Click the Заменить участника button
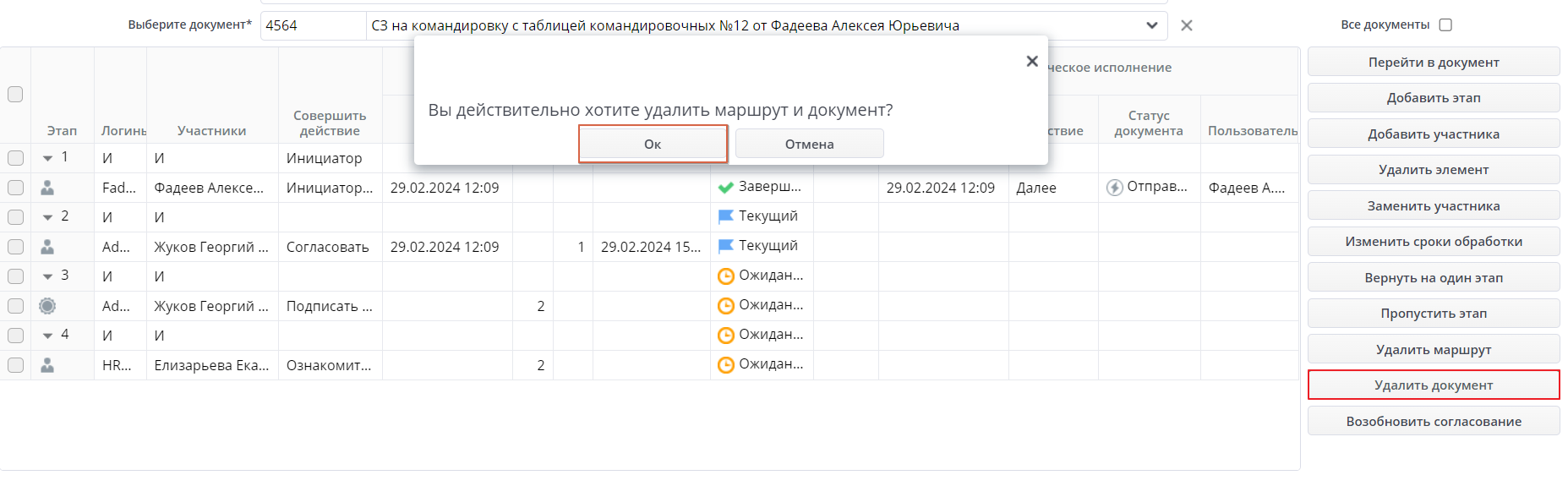1568x486 pixels. tap(1434, 205)
